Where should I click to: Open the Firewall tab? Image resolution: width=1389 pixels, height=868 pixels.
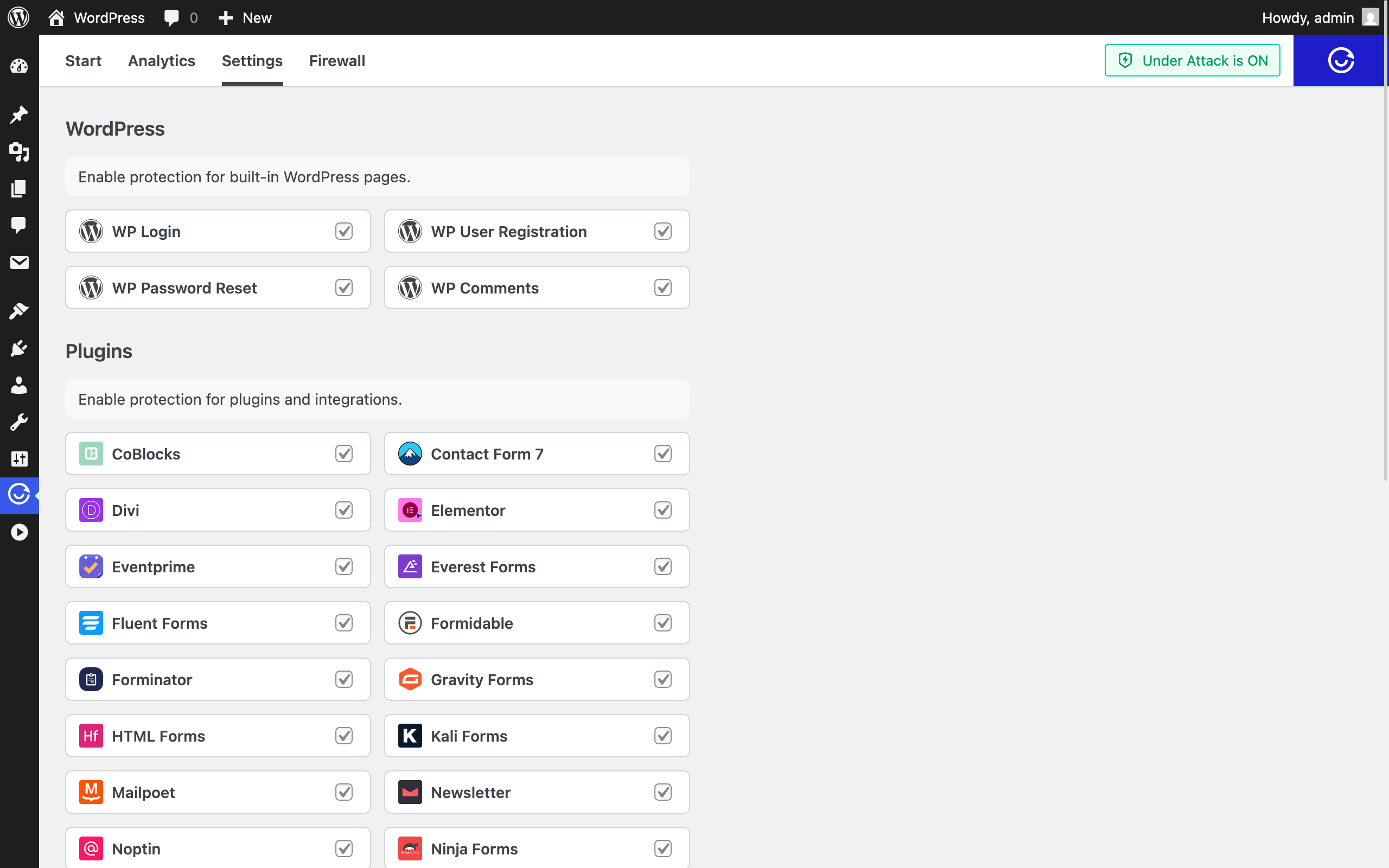point(337,60)
